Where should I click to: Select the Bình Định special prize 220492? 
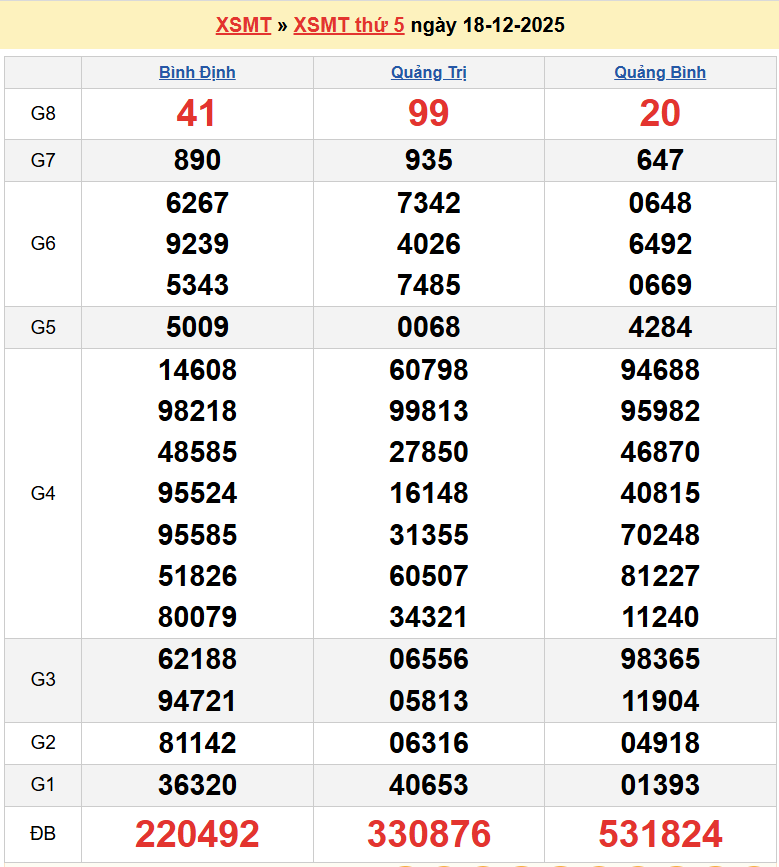click(x=197, y=833)
